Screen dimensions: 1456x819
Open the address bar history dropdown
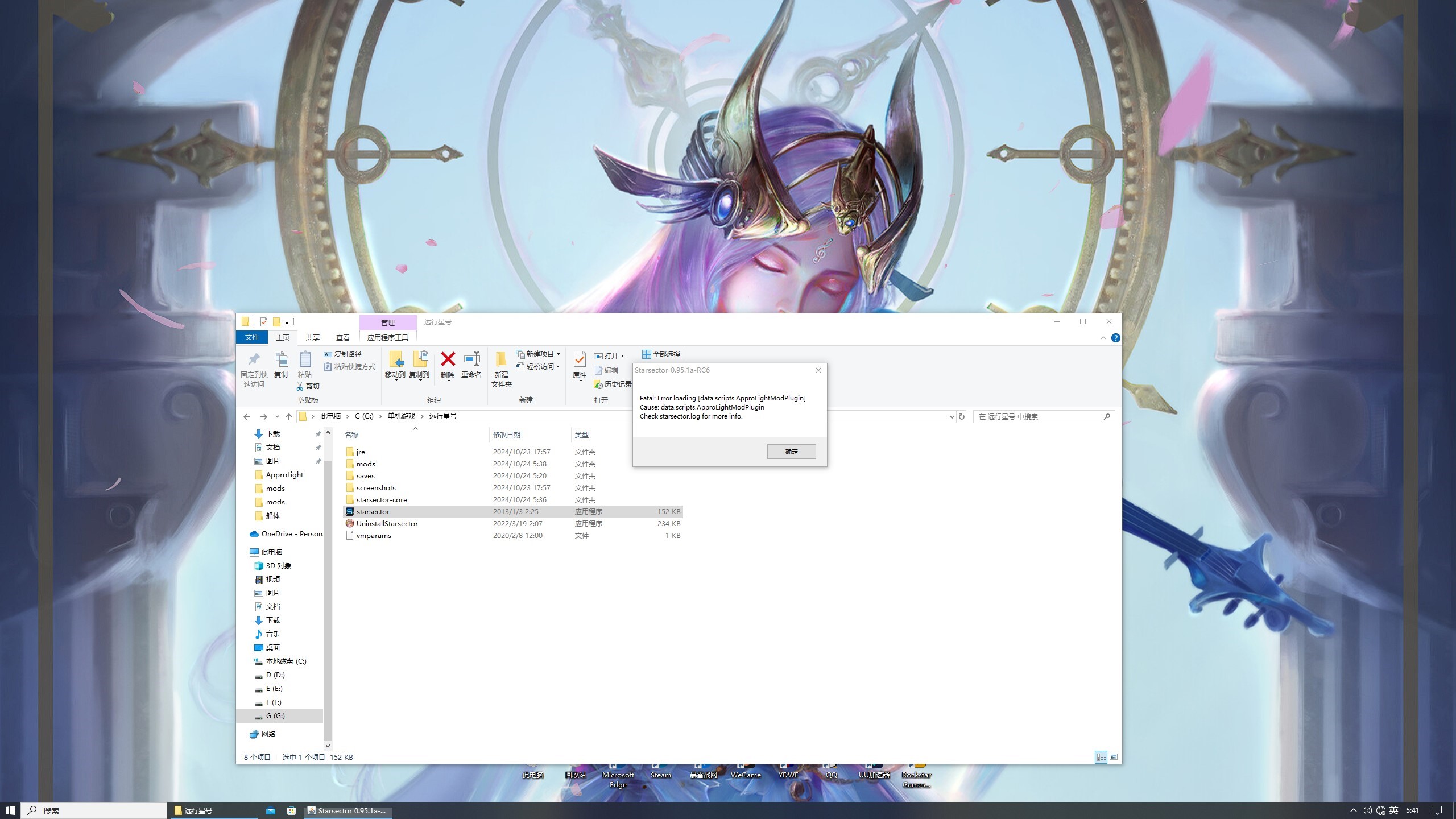pos(953,416)
